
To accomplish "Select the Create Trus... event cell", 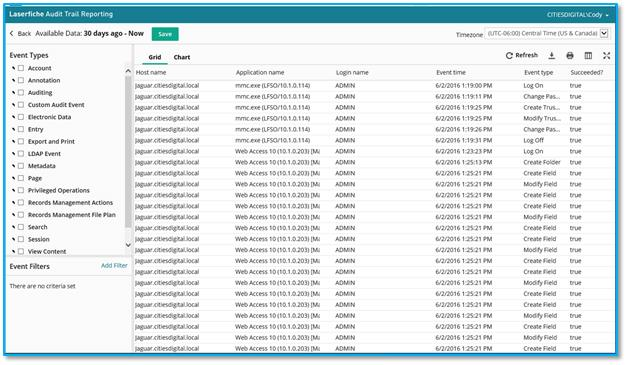I will coord(541,108).
